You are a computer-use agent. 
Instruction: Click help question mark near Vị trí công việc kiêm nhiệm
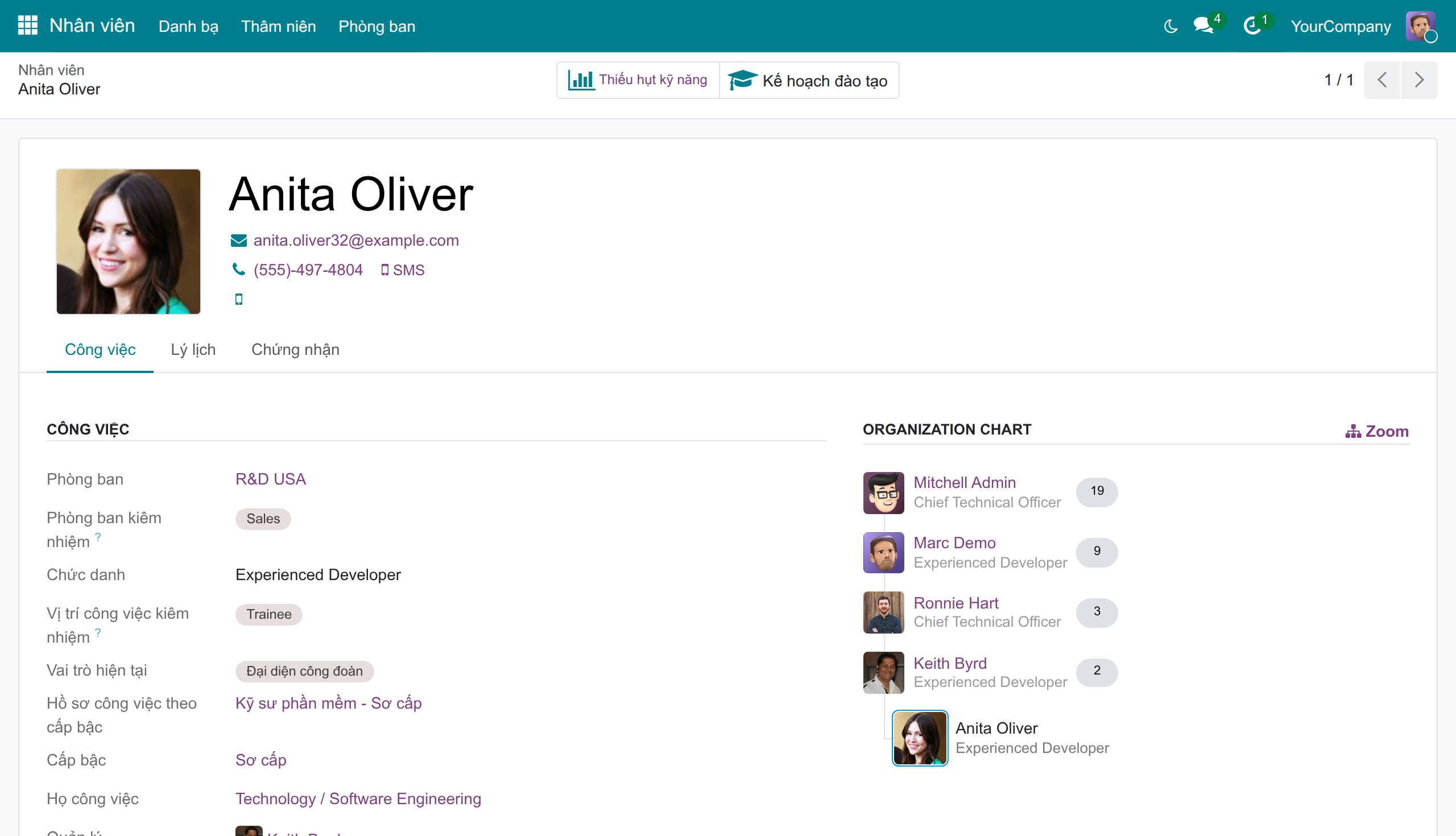pyautogui.click(x=98, y=632)
